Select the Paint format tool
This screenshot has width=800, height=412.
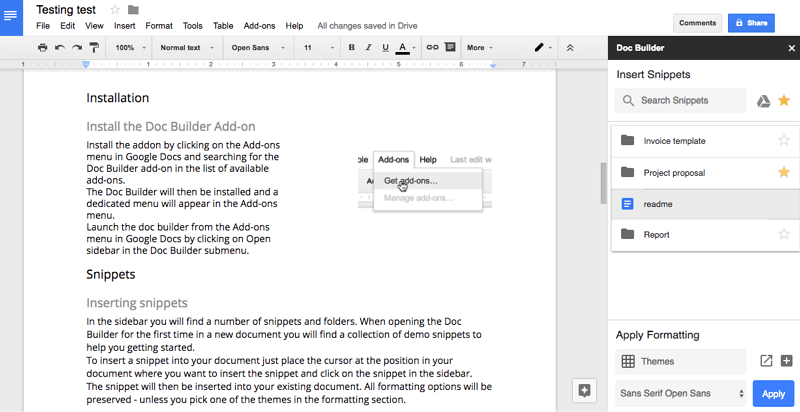coord(94,47)
